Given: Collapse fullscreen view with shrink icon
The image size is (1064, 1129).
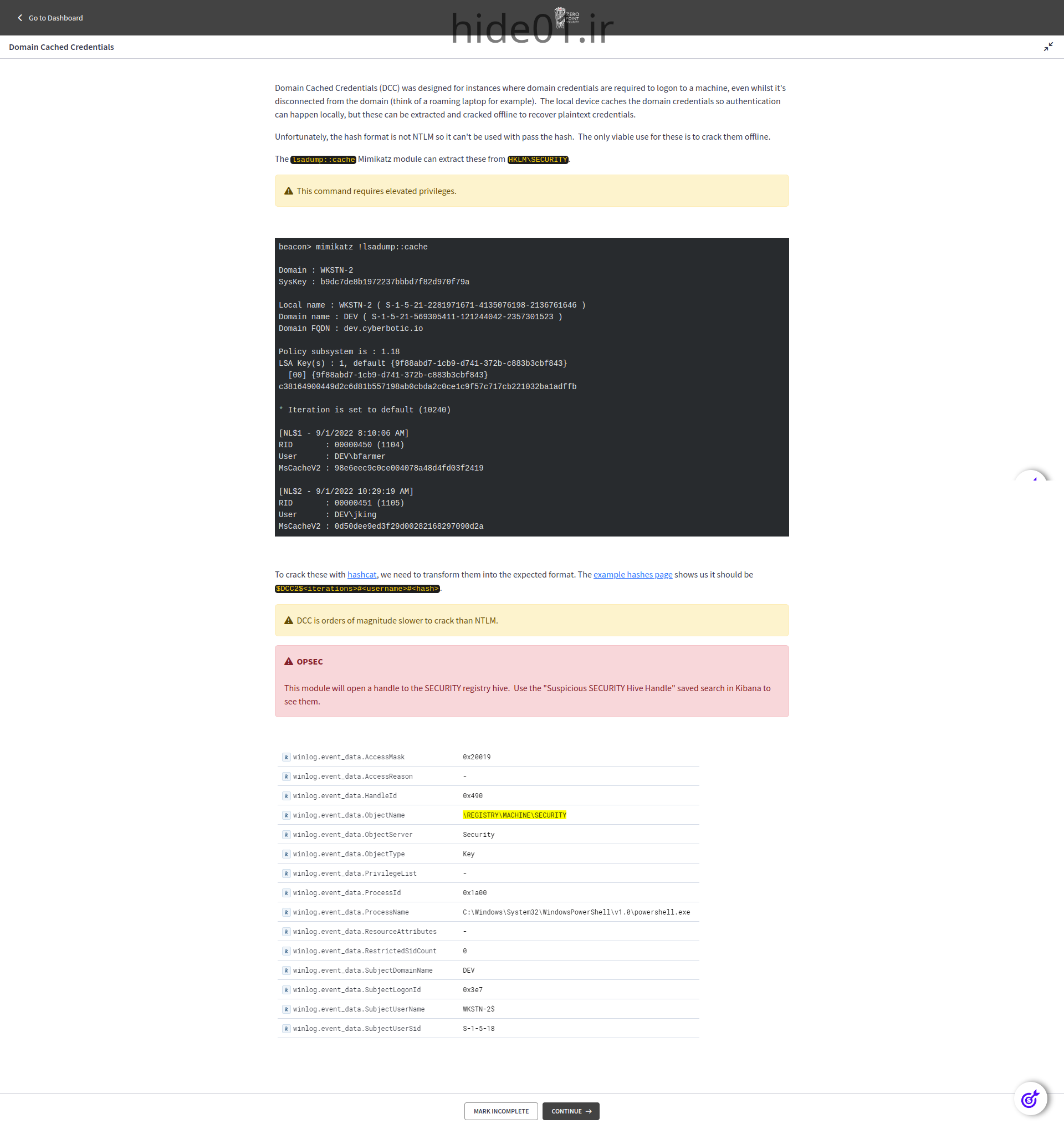Looking at the screenshot, I should (1048, 47).
